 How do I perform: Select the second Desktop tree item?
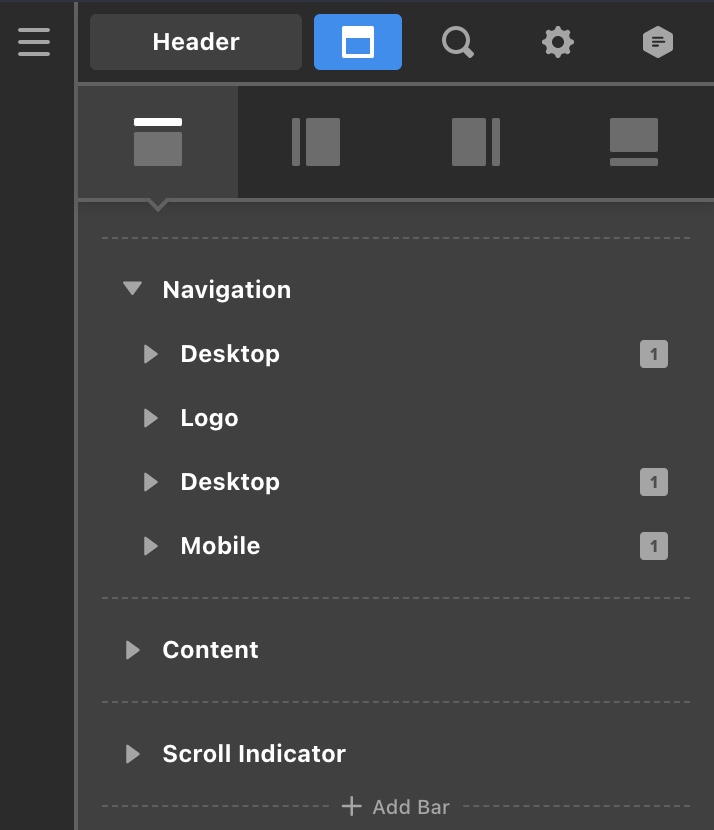(230, 482)
